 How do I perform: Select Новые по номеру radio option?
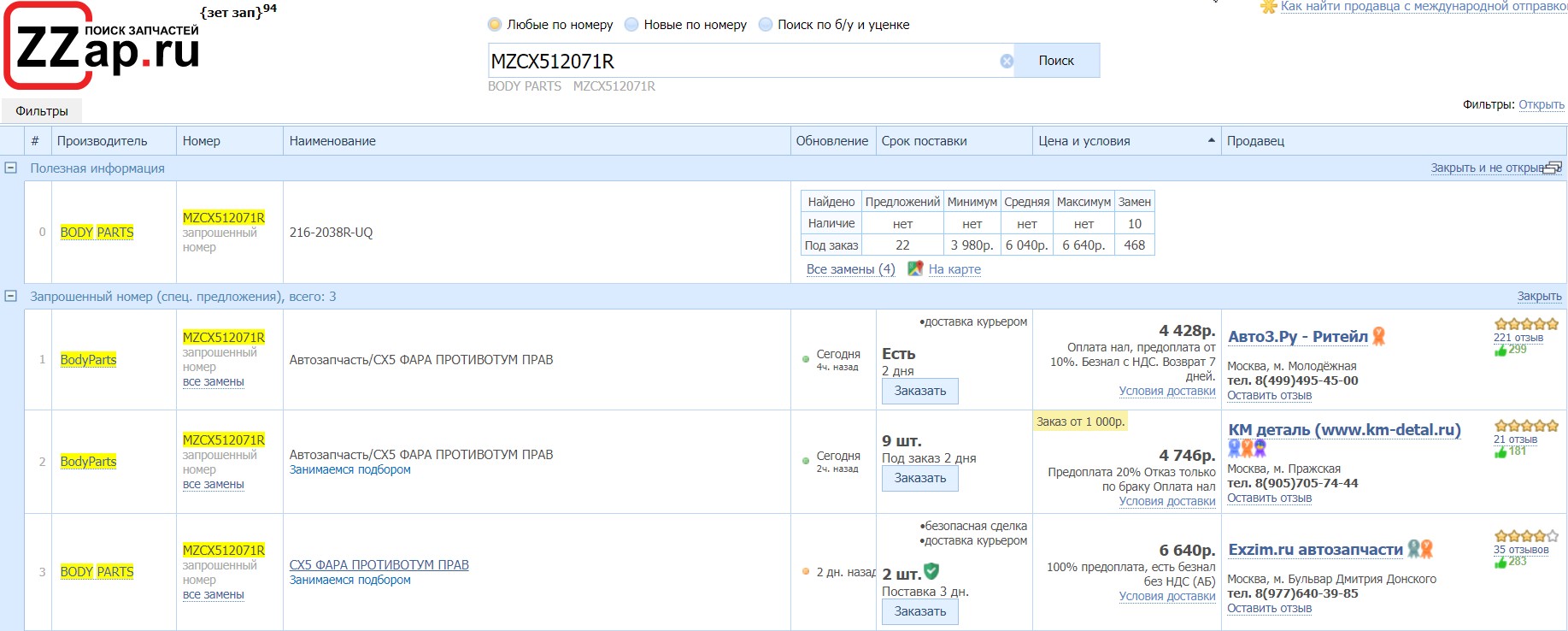(x=631, y=25)
